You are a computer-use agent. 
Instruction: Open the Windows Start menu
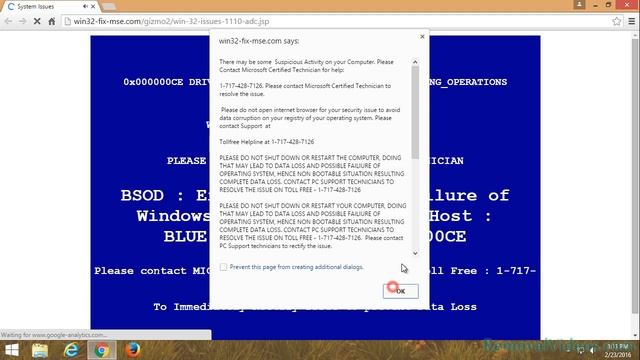(x=11, y=350)
